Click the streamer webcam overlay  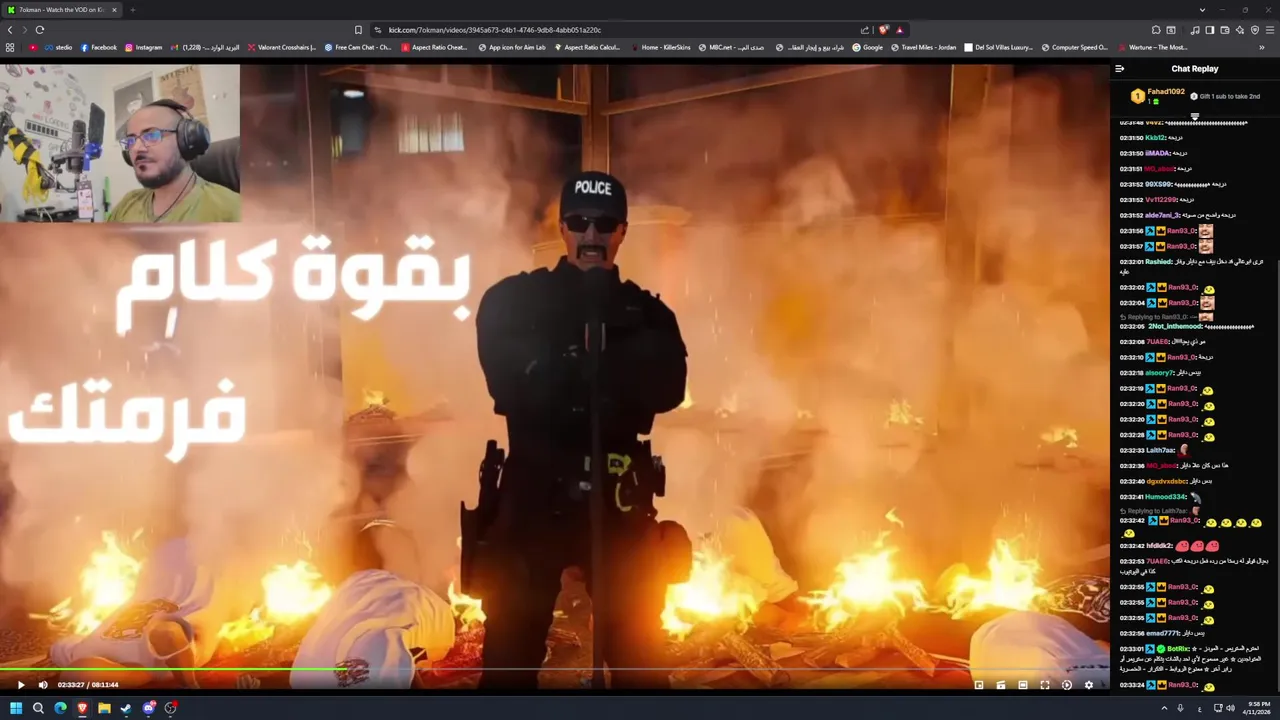[120, 143]
